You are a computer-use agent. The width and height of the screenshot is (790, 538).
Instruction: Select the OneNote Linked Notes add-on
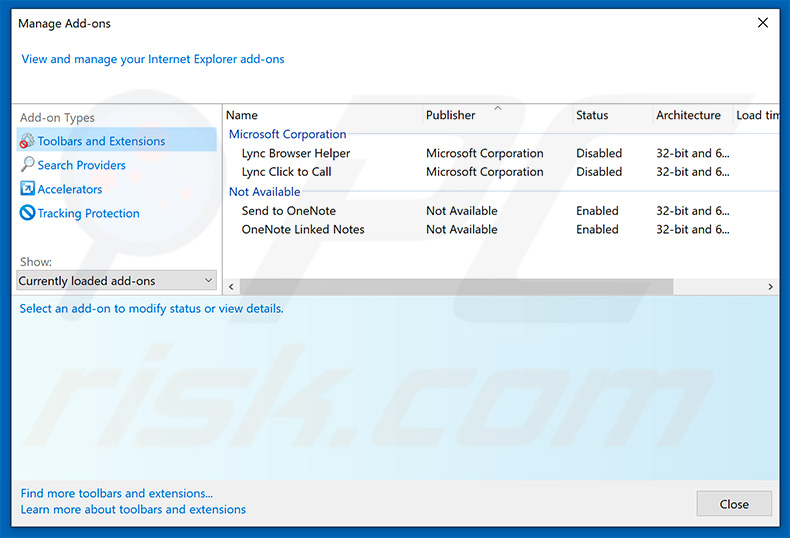[x=303, y=229]
